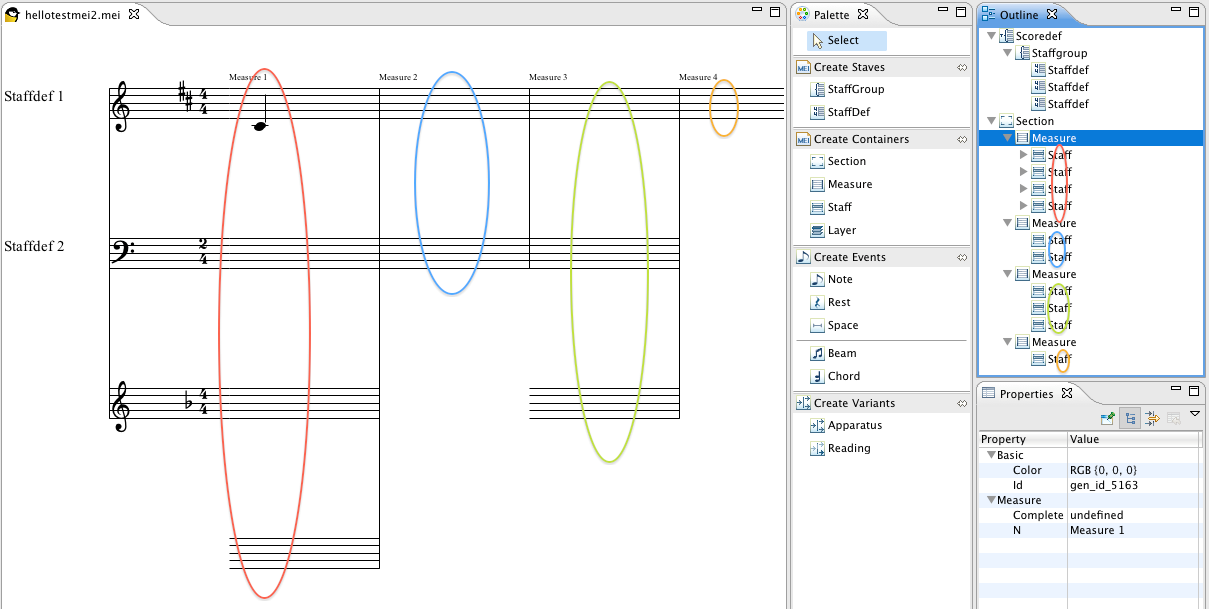Select the Section node in the Outline tree
The width and height of the screenshot is (1209, 609).
coord(1035,121)
